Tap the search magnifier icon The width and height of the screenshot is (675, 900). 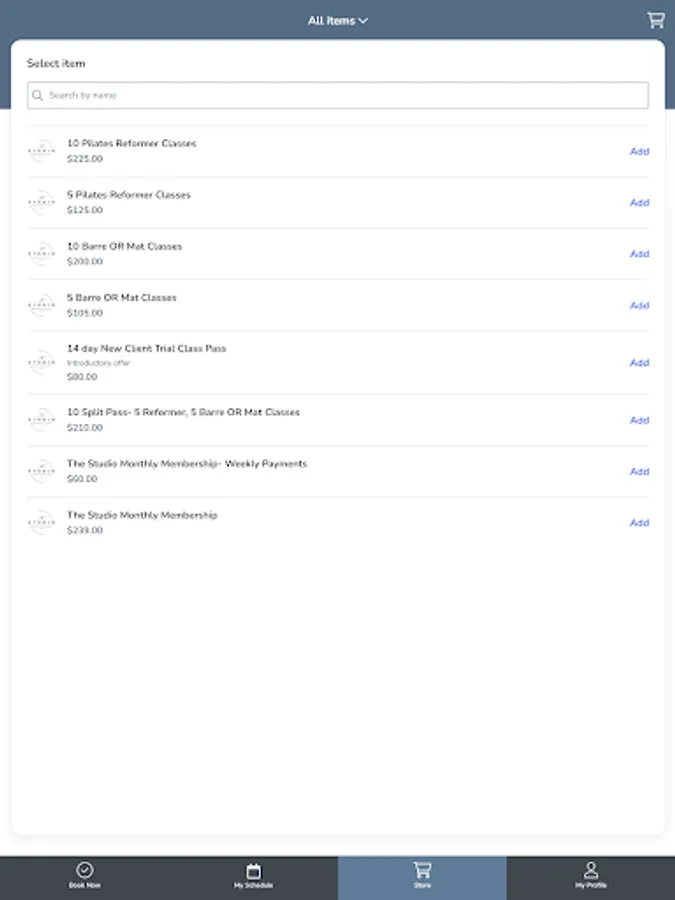pyautogui.click(x=38, y=95)
